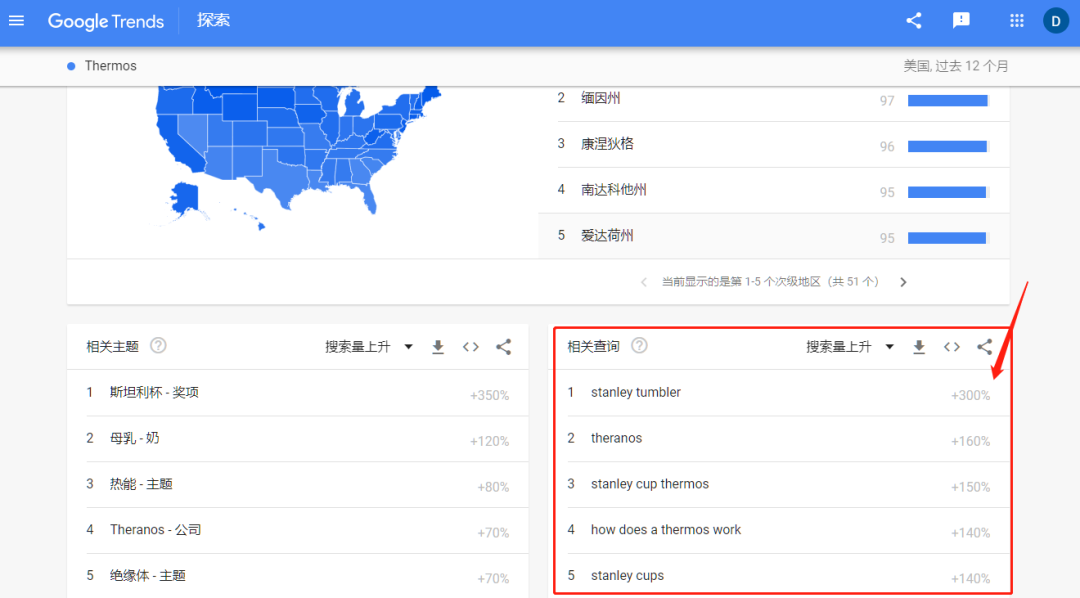Open the how does a thermos work query
The width and height of the screenshot is (1080, 598).
(x=665, y=529)
